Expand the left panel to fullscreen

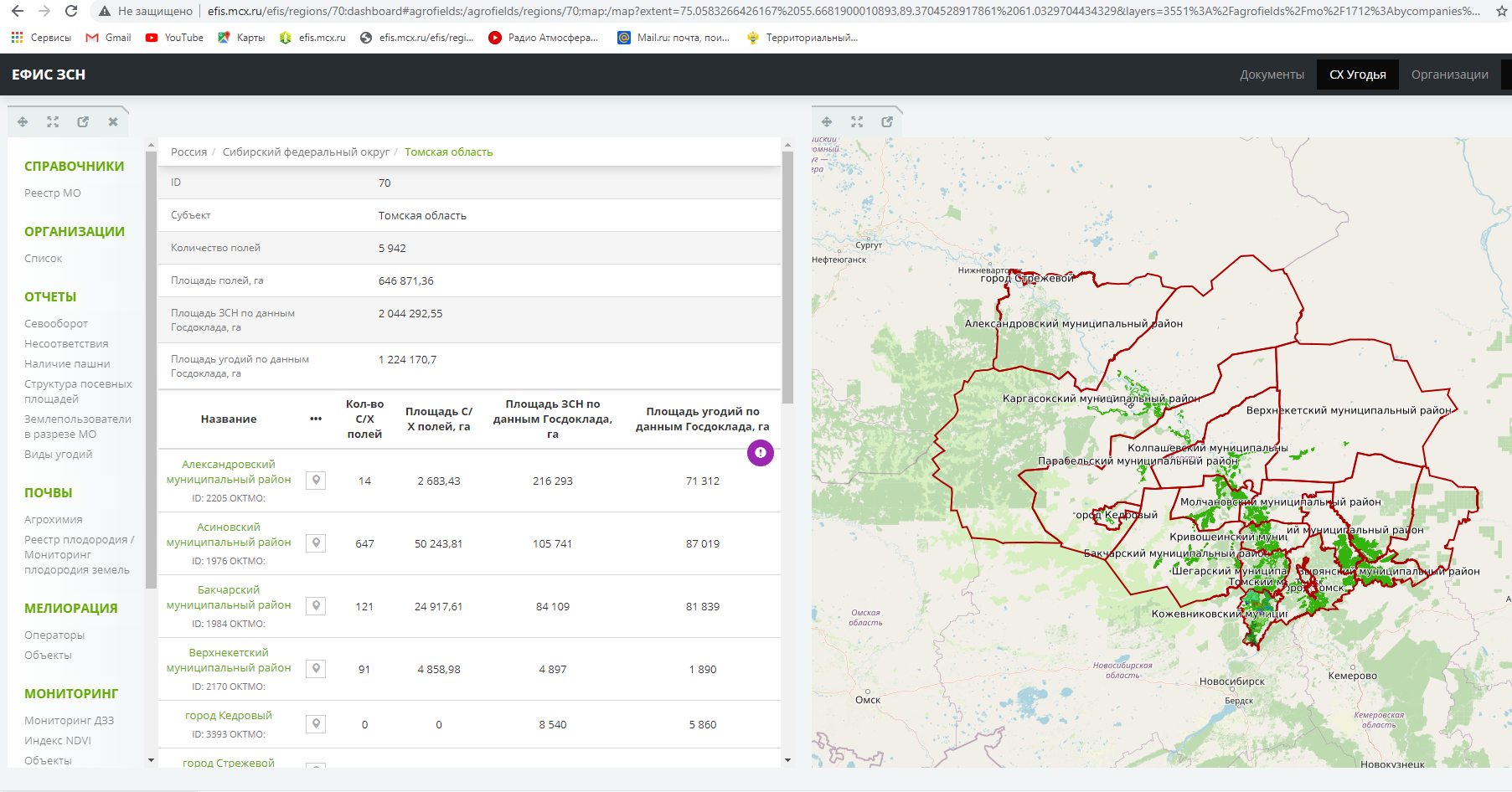[x=53, y=122]
